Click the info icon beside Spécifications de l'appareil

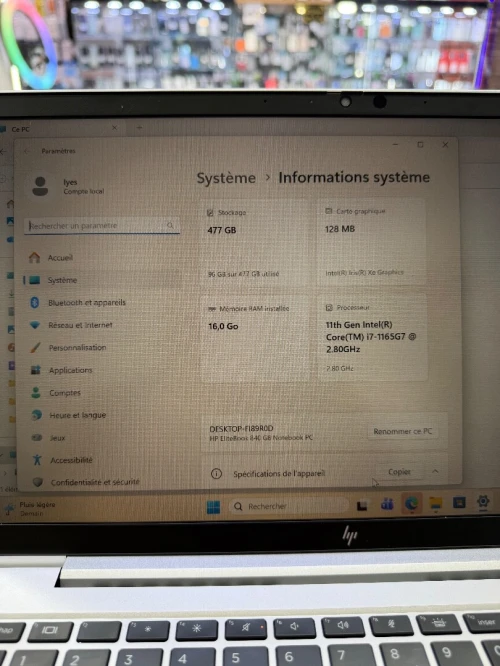[216, 473]
